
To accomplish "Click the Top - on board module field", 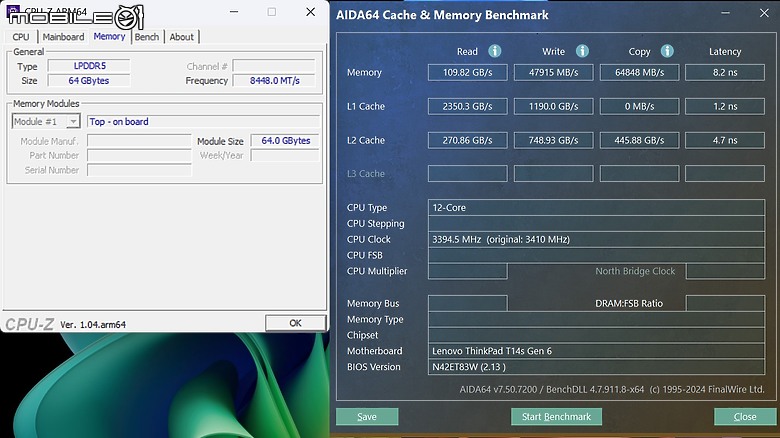I will (x=203, y=121).
